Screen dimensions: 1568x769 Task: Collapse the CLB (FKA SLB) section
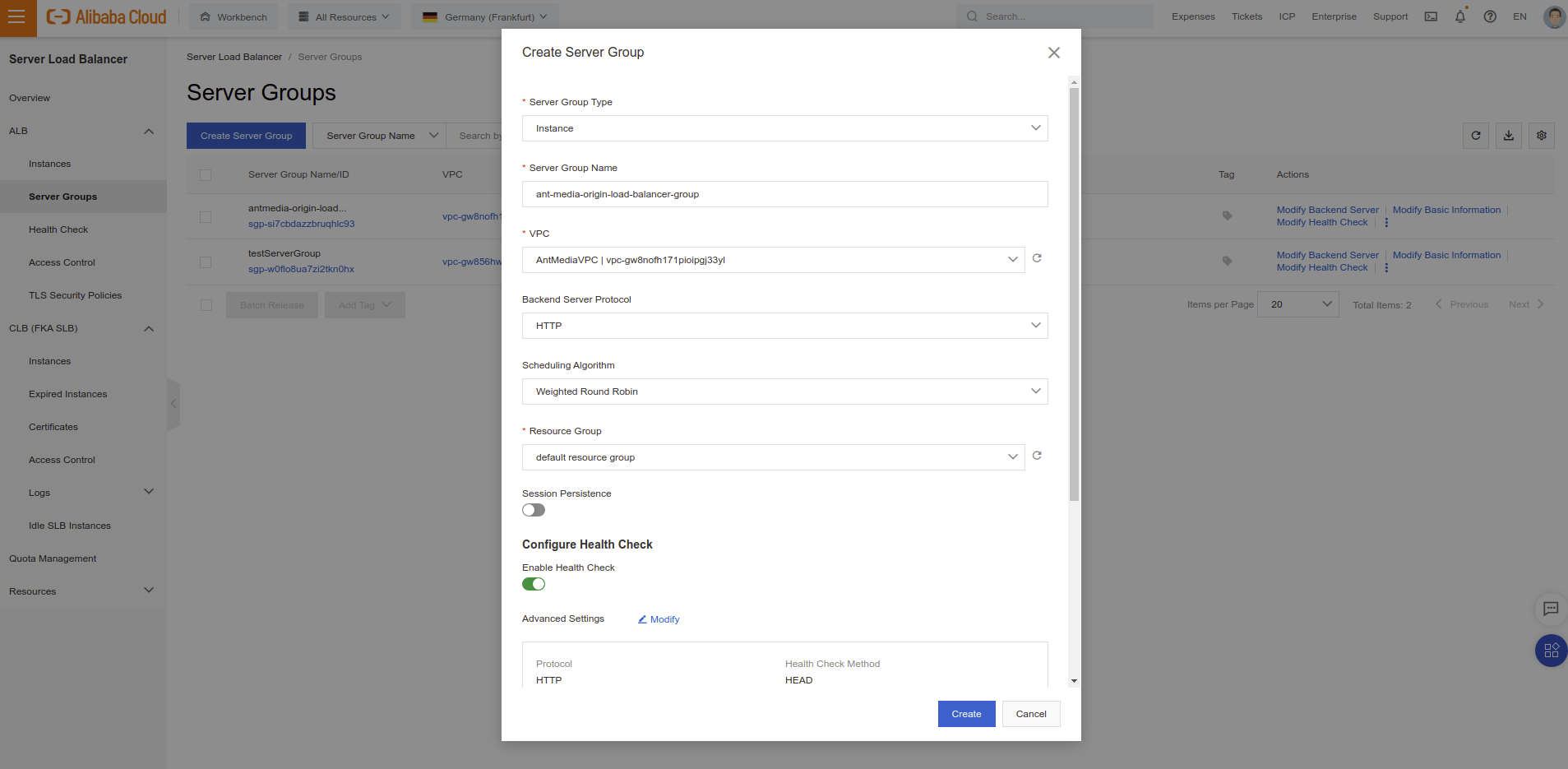[149, 329]
